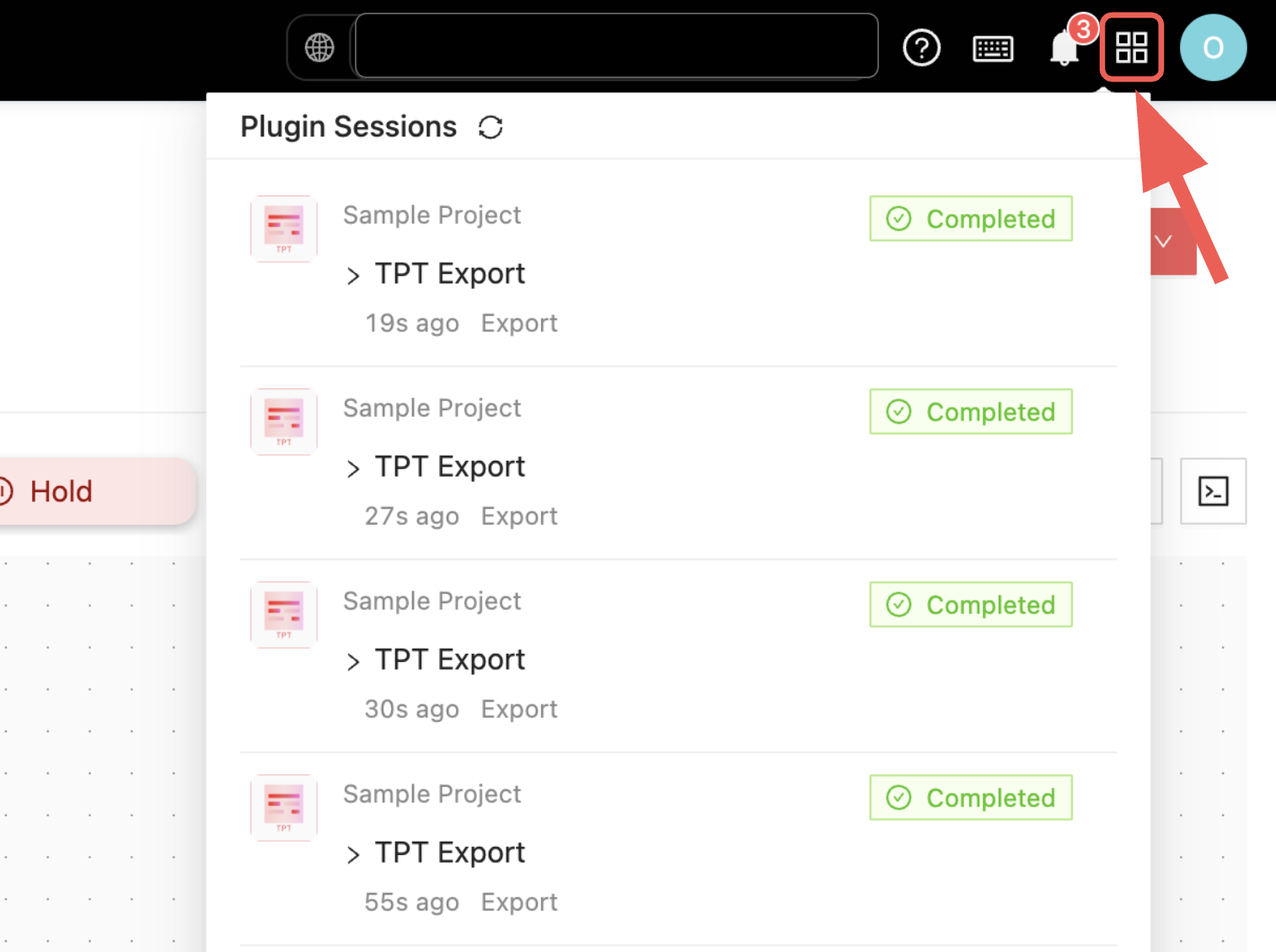This screenshot has height=952, width=1276.
Task: Open the user avatar labeled O
Action: coord(1213,48)
